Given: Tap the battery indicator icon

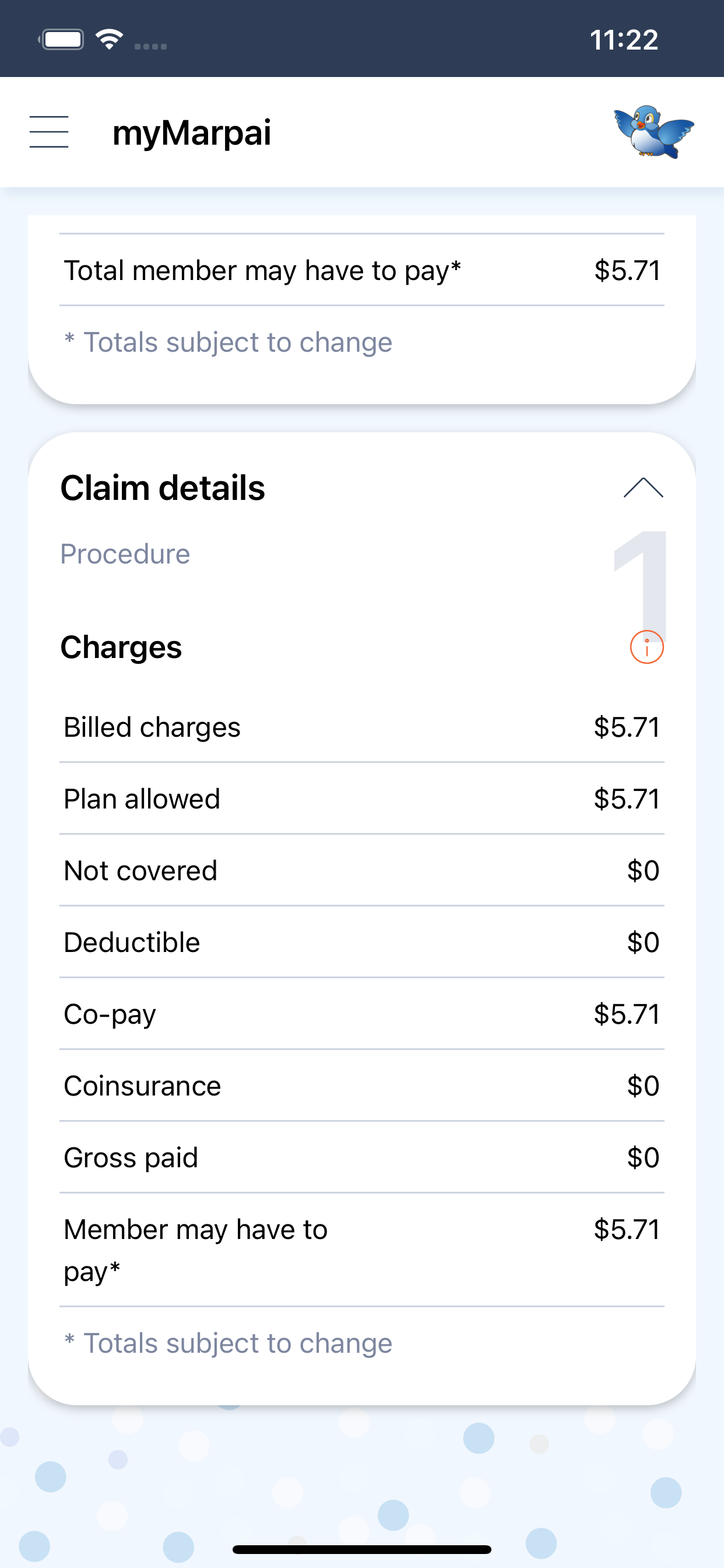Looking at the screenshot, I should pyautogui.click(x=61, y=40).
